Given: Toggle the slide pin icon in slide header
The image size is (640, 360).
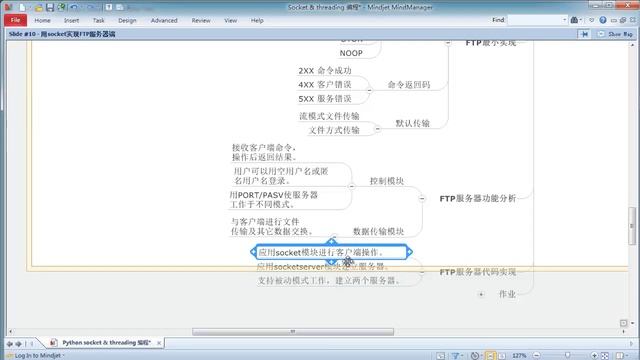Looking at the screenshot, I should click(x=584, y=34).
